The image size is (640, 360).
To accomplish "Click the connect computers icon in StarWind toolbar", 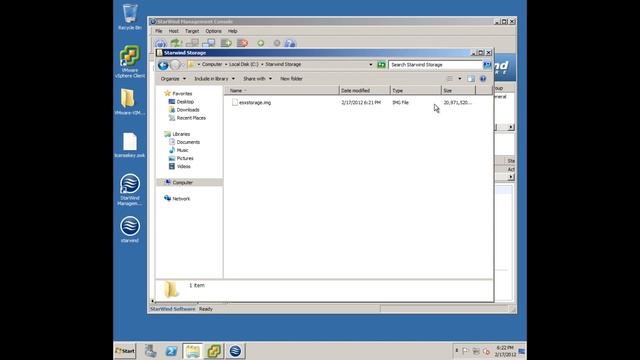I will point(209,43).
